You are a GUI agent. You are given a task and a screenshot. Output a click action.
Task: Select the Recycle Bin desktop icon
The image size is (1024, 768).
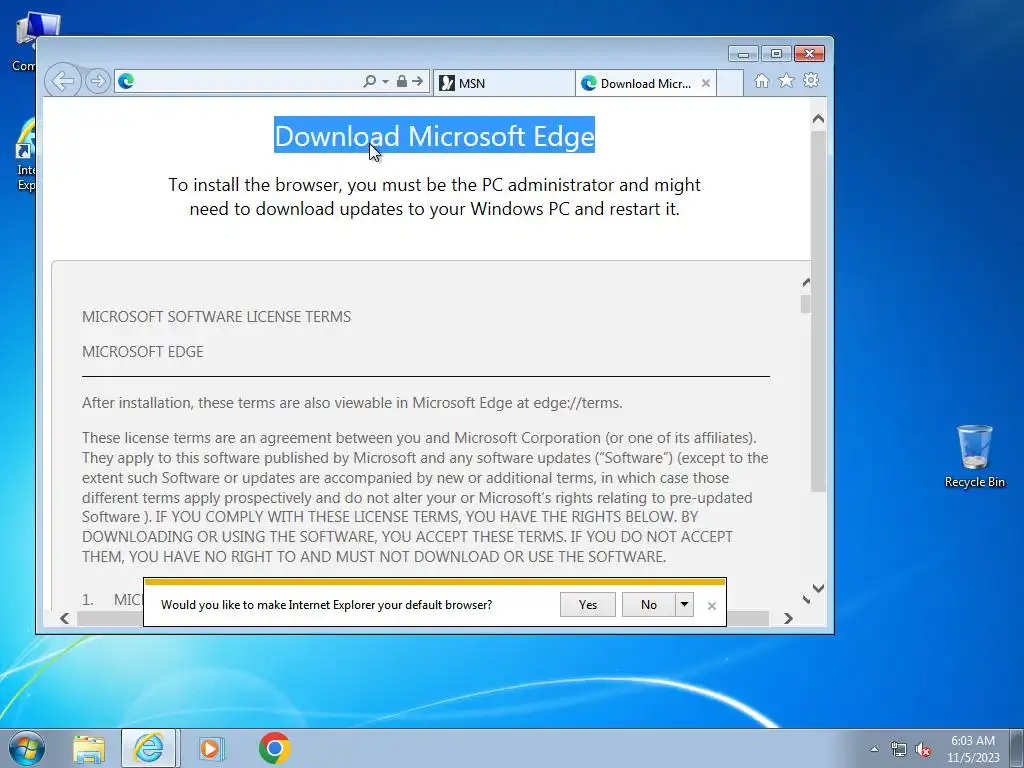[974, 456]
